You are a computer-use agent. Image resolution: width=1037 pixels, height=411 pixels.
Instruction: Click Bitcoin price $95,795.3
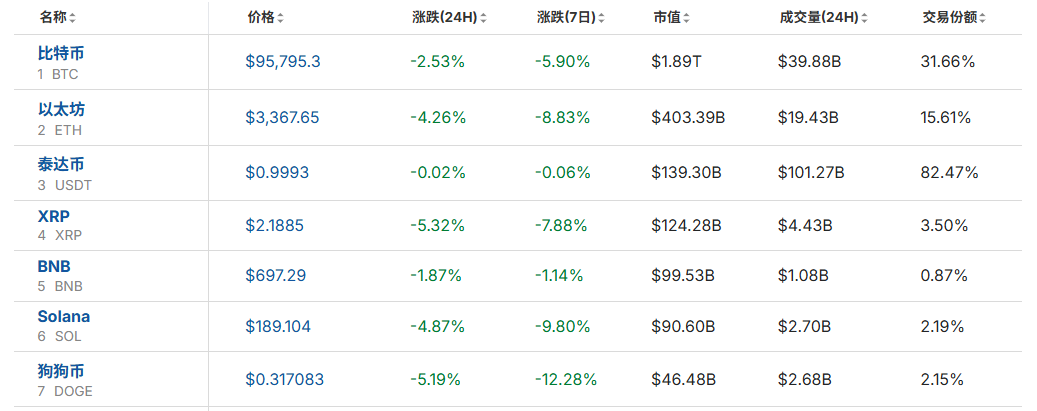pos(283,62)
